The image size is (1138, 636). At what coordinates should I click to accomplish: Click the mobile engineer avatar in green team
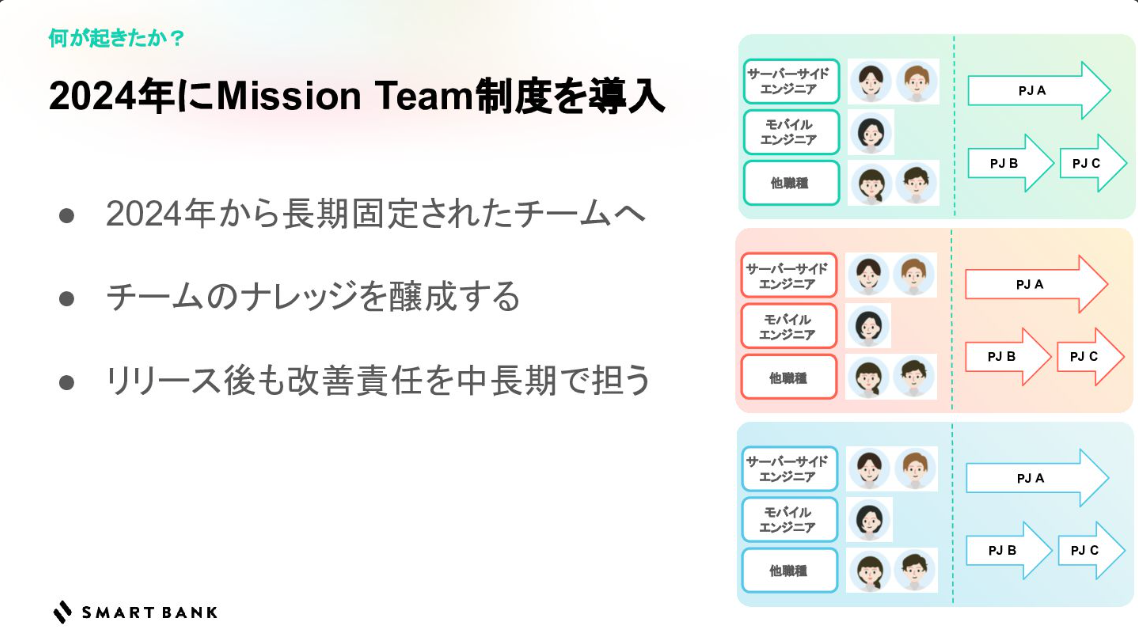[871, 132]
